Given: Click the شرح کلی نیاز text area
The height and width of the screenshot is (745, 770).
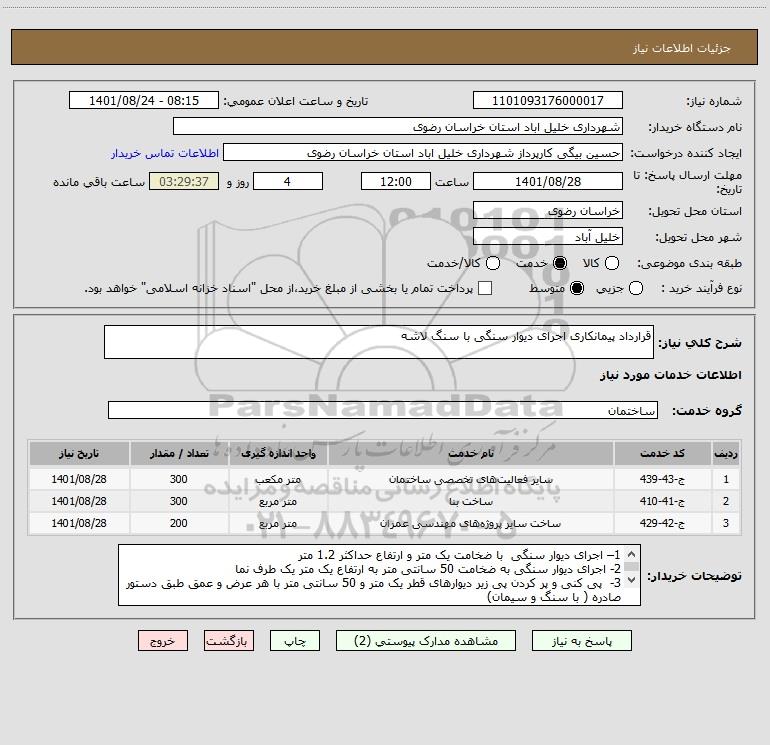Looking at the screenshot, I should [x=379, y=342].
